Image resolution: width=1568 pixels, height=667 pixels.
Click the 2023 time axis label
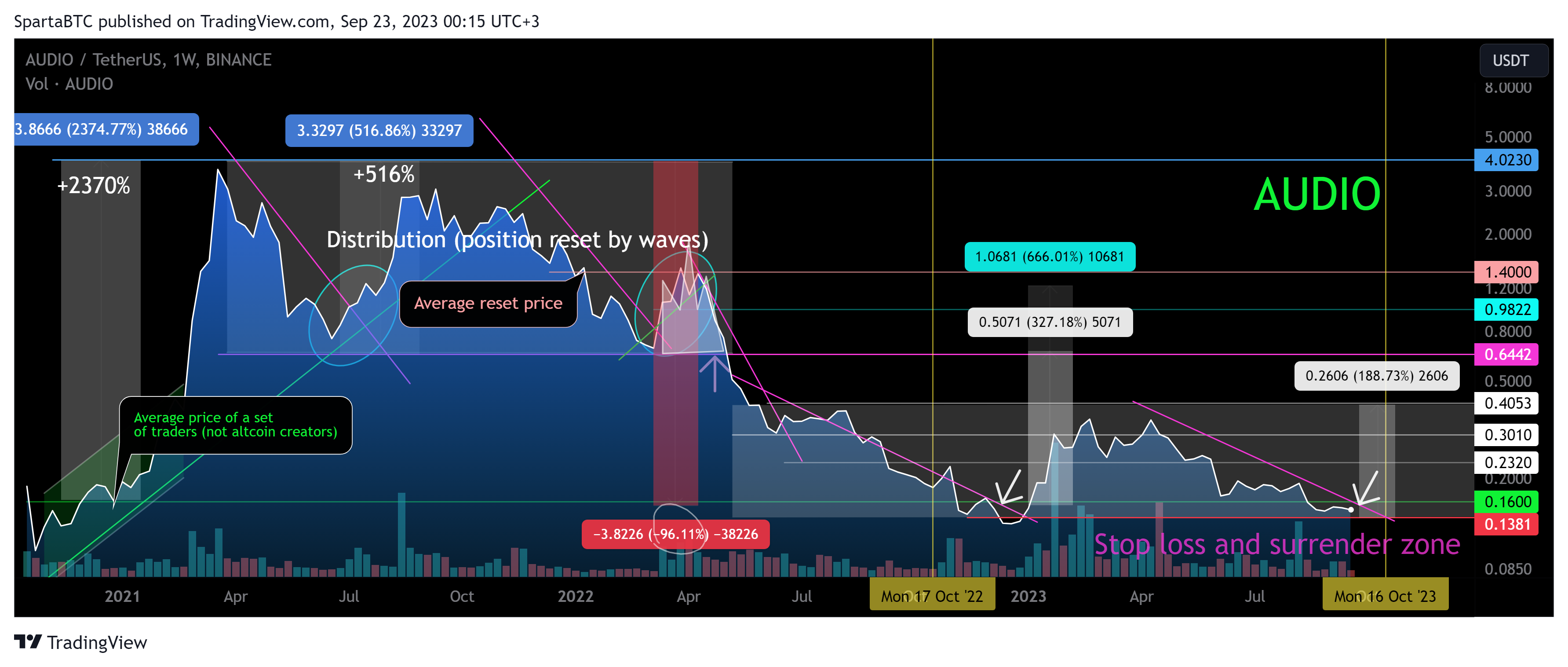click(1028, 596)
